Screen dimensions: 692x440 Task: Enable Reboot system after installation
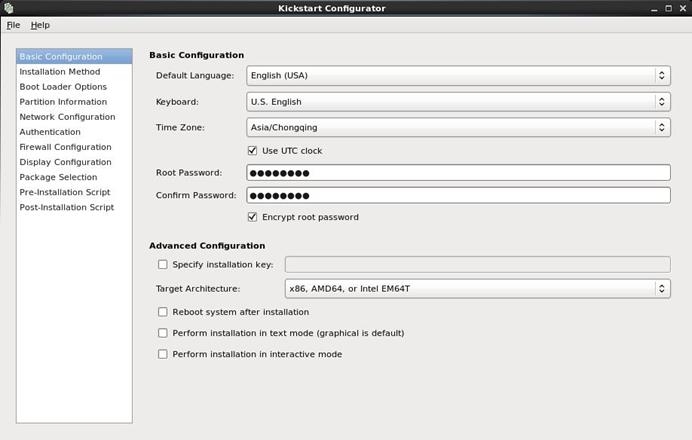click(x=163, y=312)
